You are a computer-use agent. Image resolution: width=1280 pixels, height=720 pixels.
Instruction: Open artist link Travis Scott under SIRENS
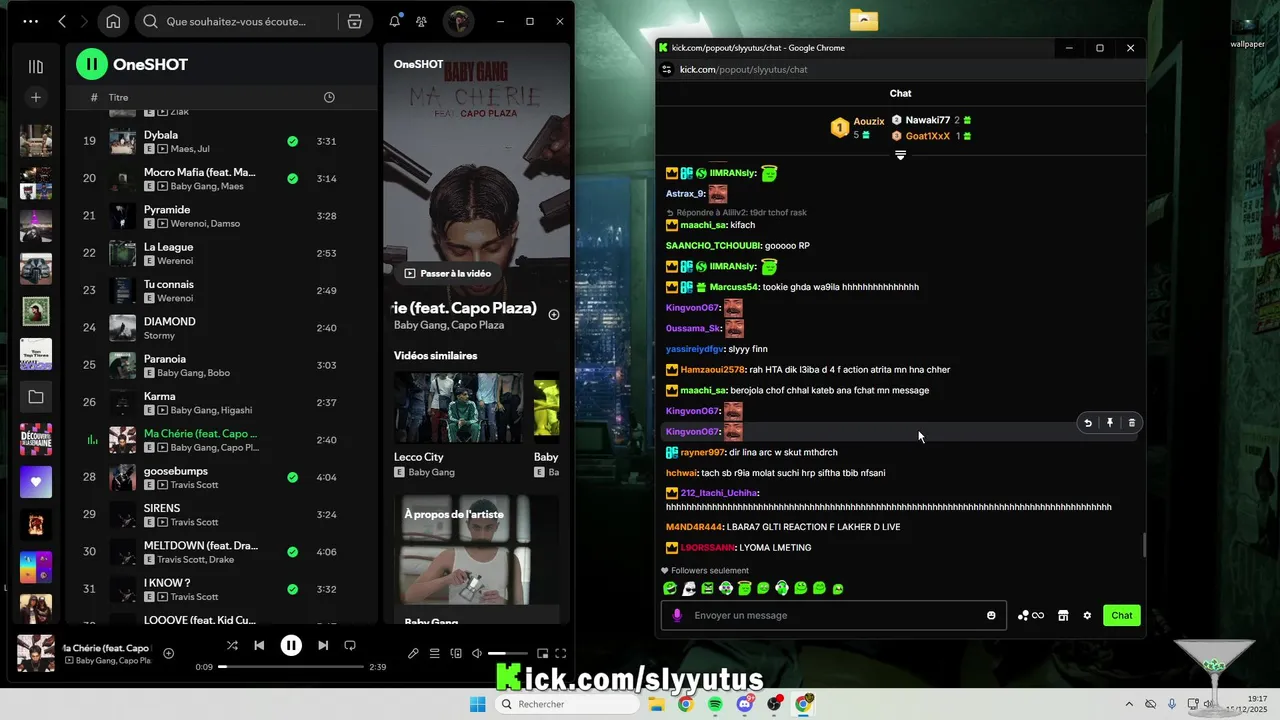[194, 522]
